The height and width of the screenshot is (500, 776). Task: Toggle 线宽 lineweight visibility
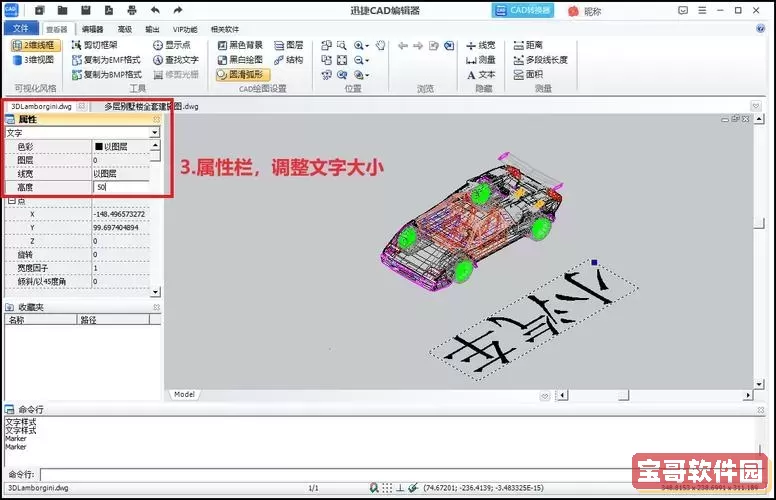click(x=481, y=45)
